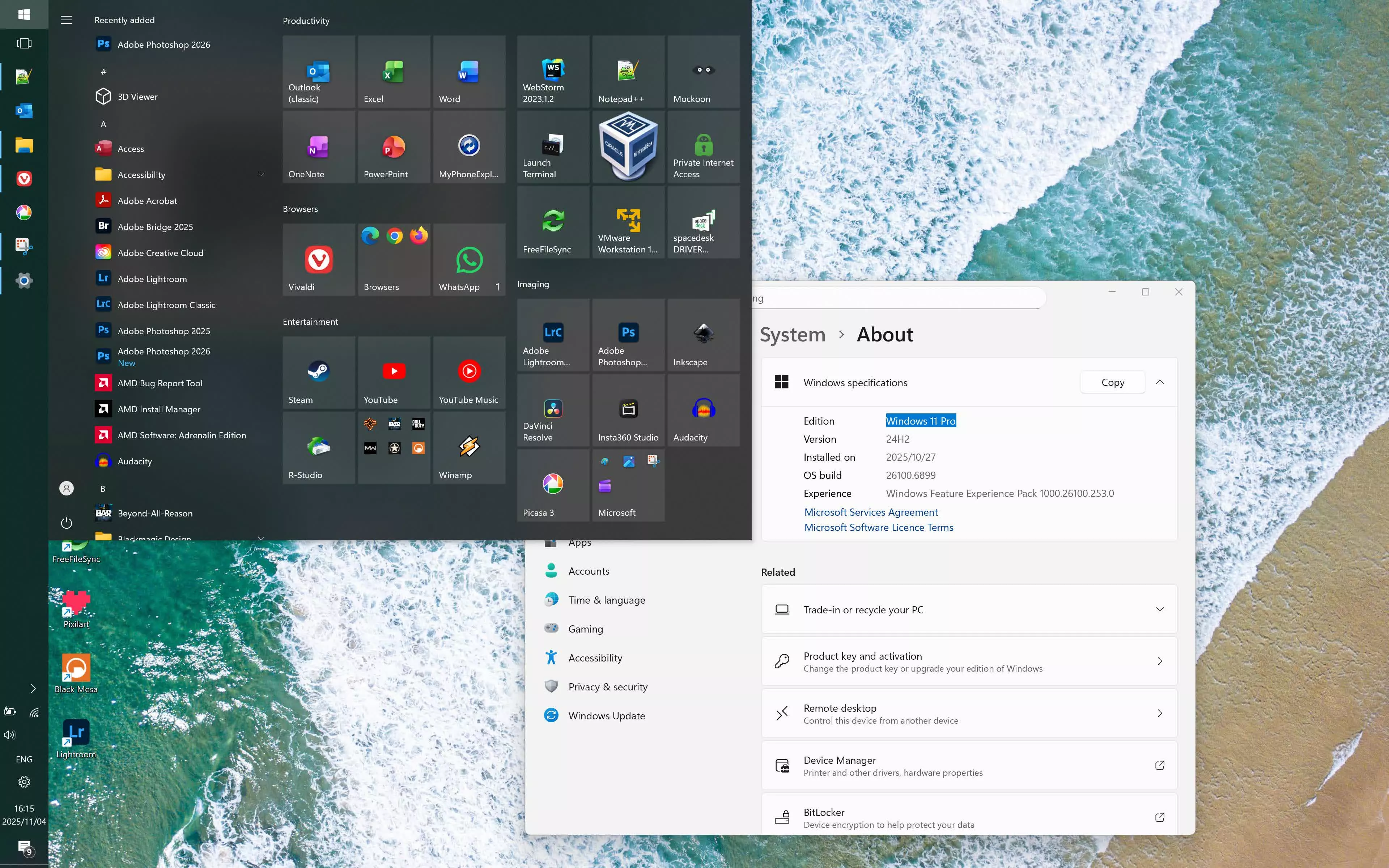Launch the Winamp tile
The height and width of the screenshot is (868, 1389).
click(469, 448)
